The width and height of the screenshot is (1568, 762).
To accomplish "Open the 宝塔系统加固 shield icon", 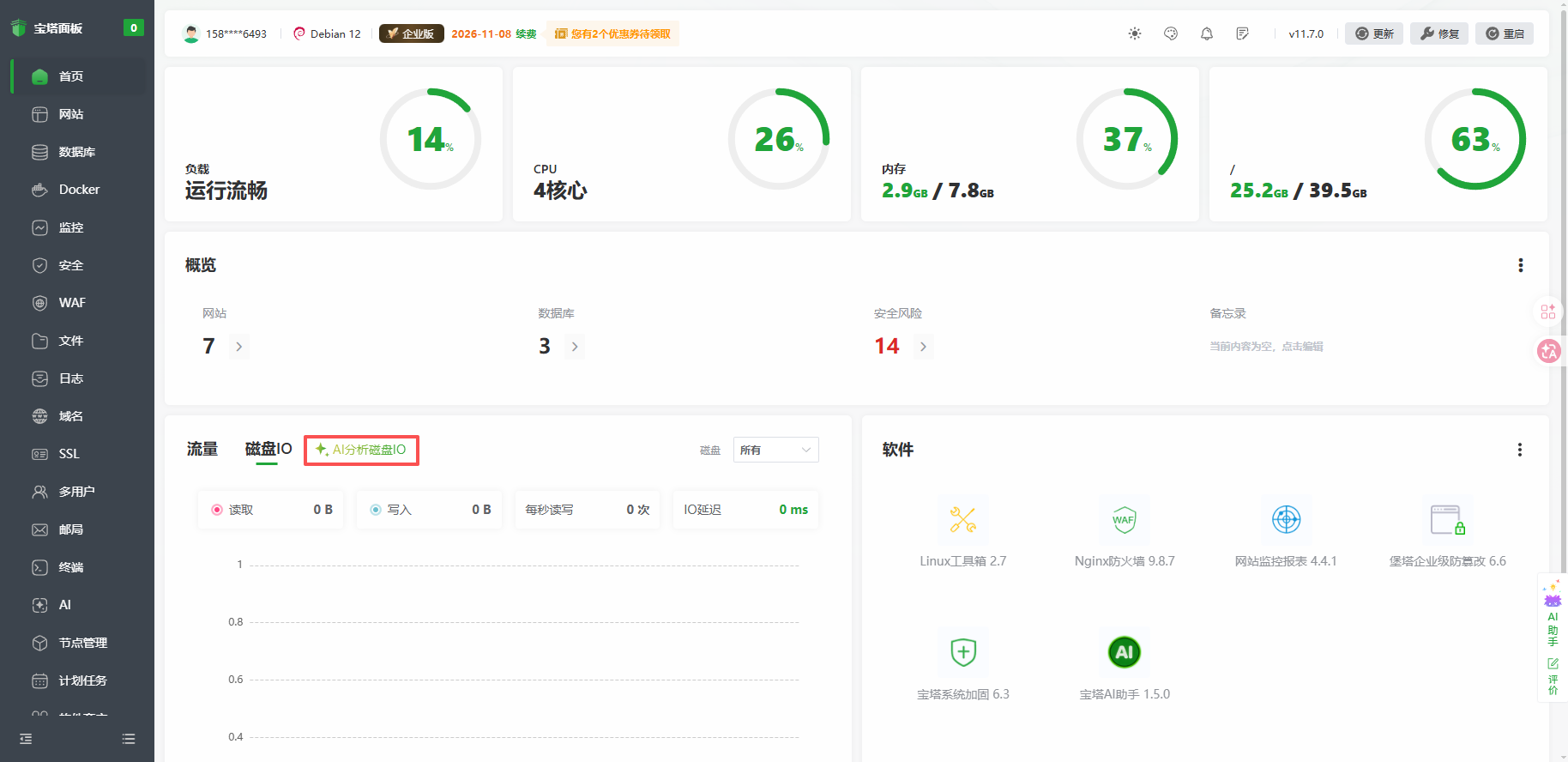I will [x=962, y=652].
